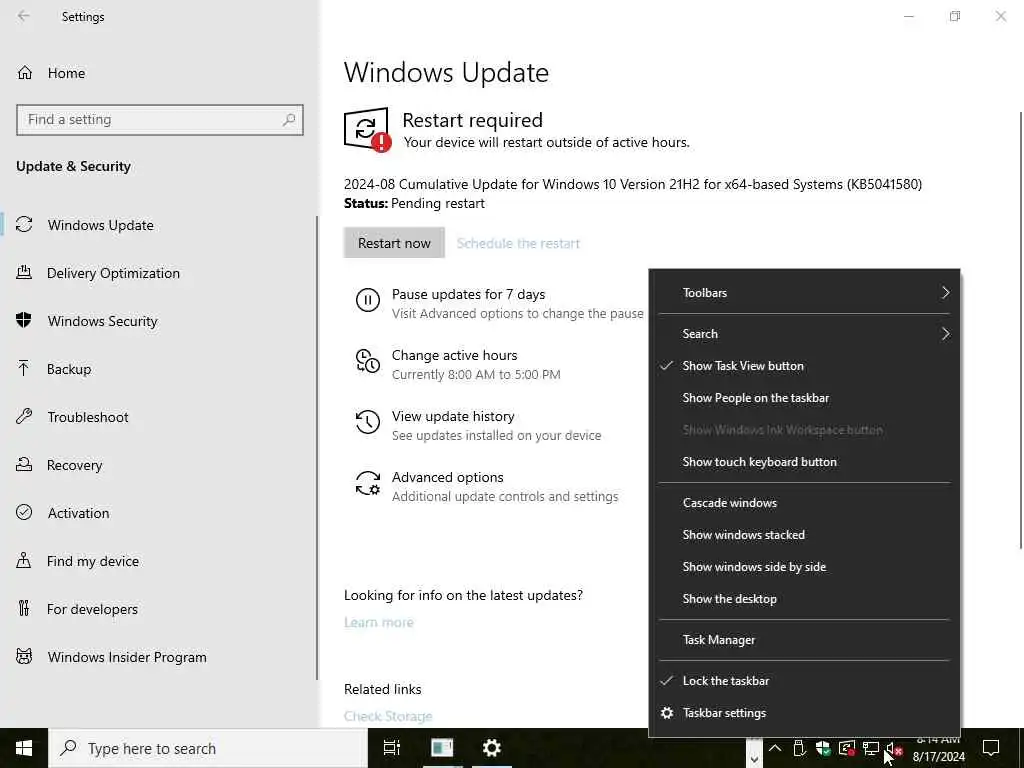The width and height of the screenshot is (1024, 768).
Task: Toggle Show Task View button option
Action: (x=805, y=366)
